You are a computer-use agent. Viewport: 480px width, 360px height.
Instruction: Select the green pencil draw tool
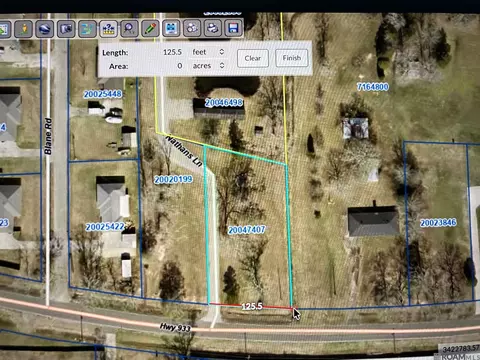(150, 29)
